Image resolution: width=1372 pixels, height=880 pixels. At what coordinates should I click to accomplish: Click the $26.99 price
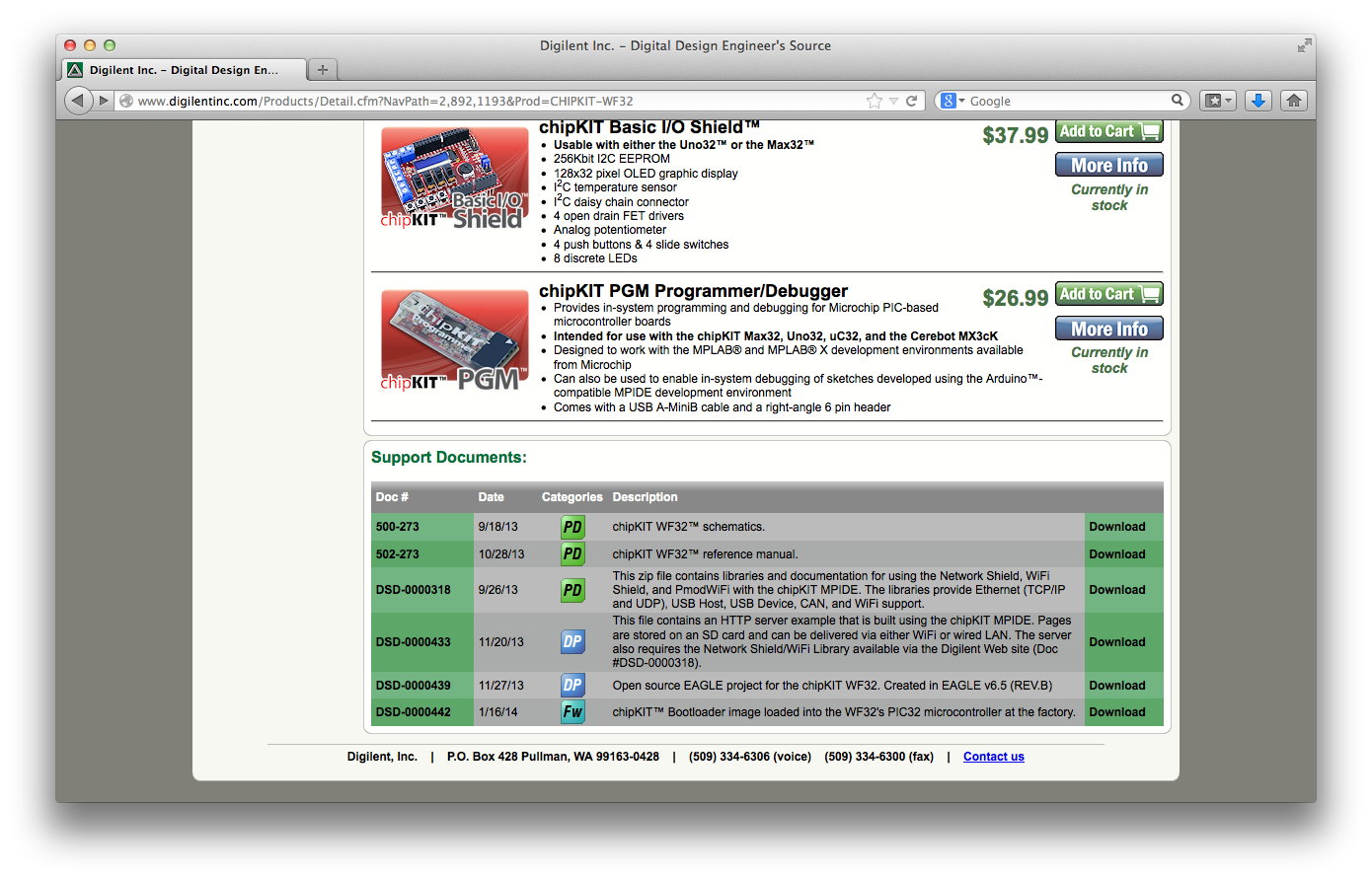click(x=1015, y=298)
